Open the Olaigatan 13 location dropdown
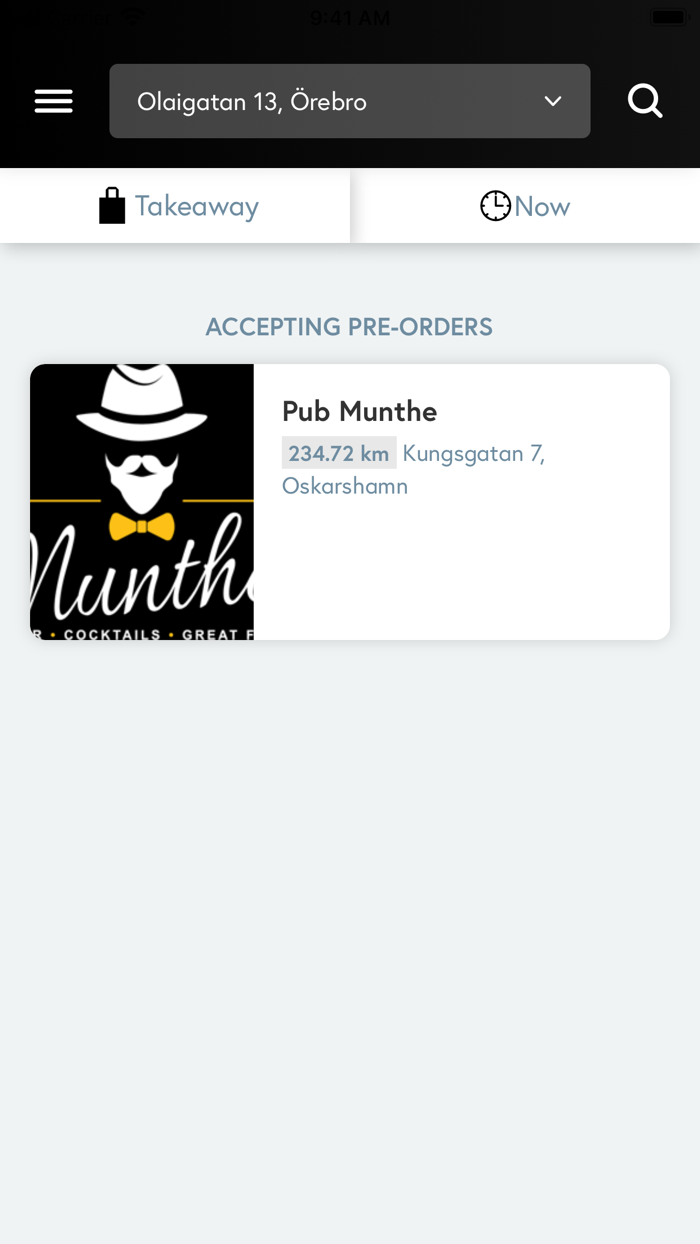Screen dimensions: 700x1244 [x=350, y=100]
